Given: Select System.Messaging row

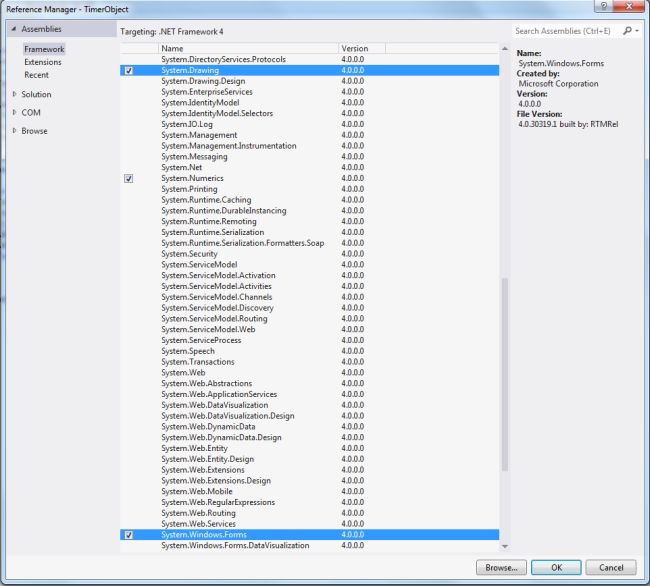Looking at the screenshot, I should pos(310,157).
